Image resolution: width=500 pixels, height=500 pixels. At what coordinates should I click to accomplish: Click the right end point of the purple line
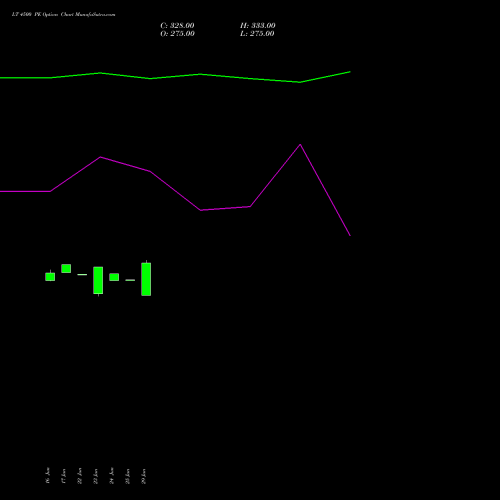(350, 236)
